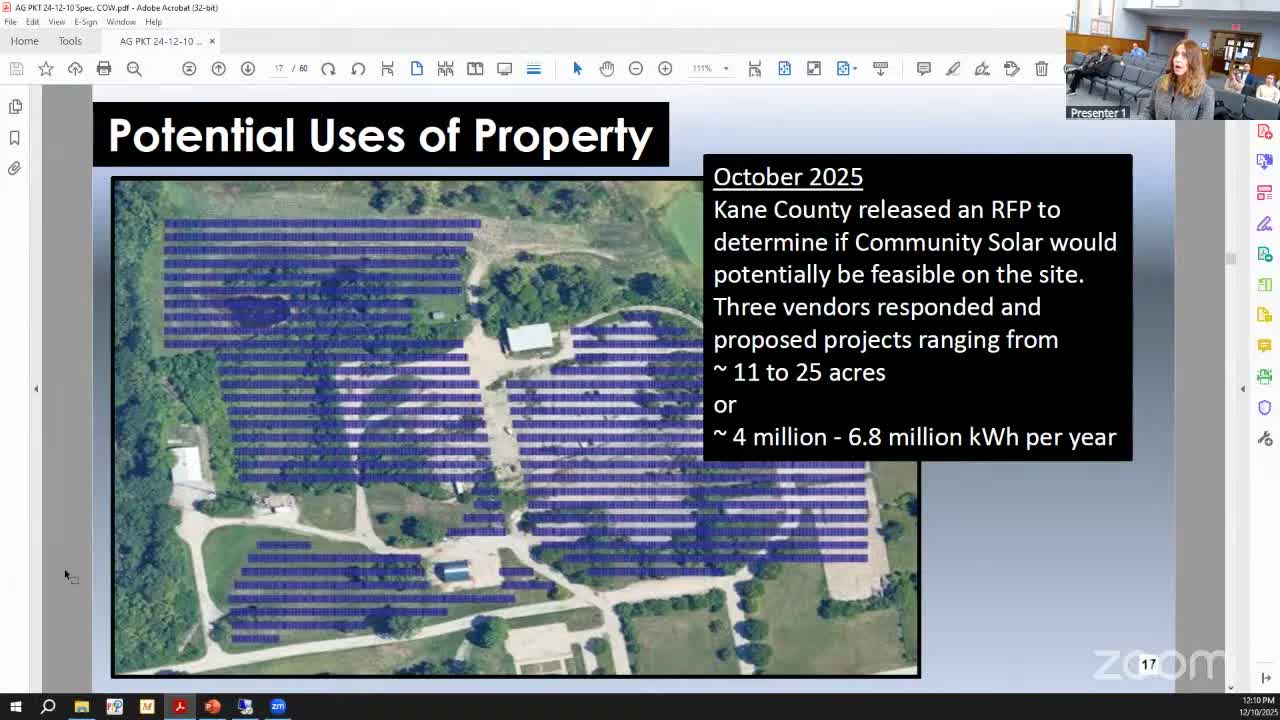Open the Print dialog icon
This screenshot has height=720, width=1280.
106,68
